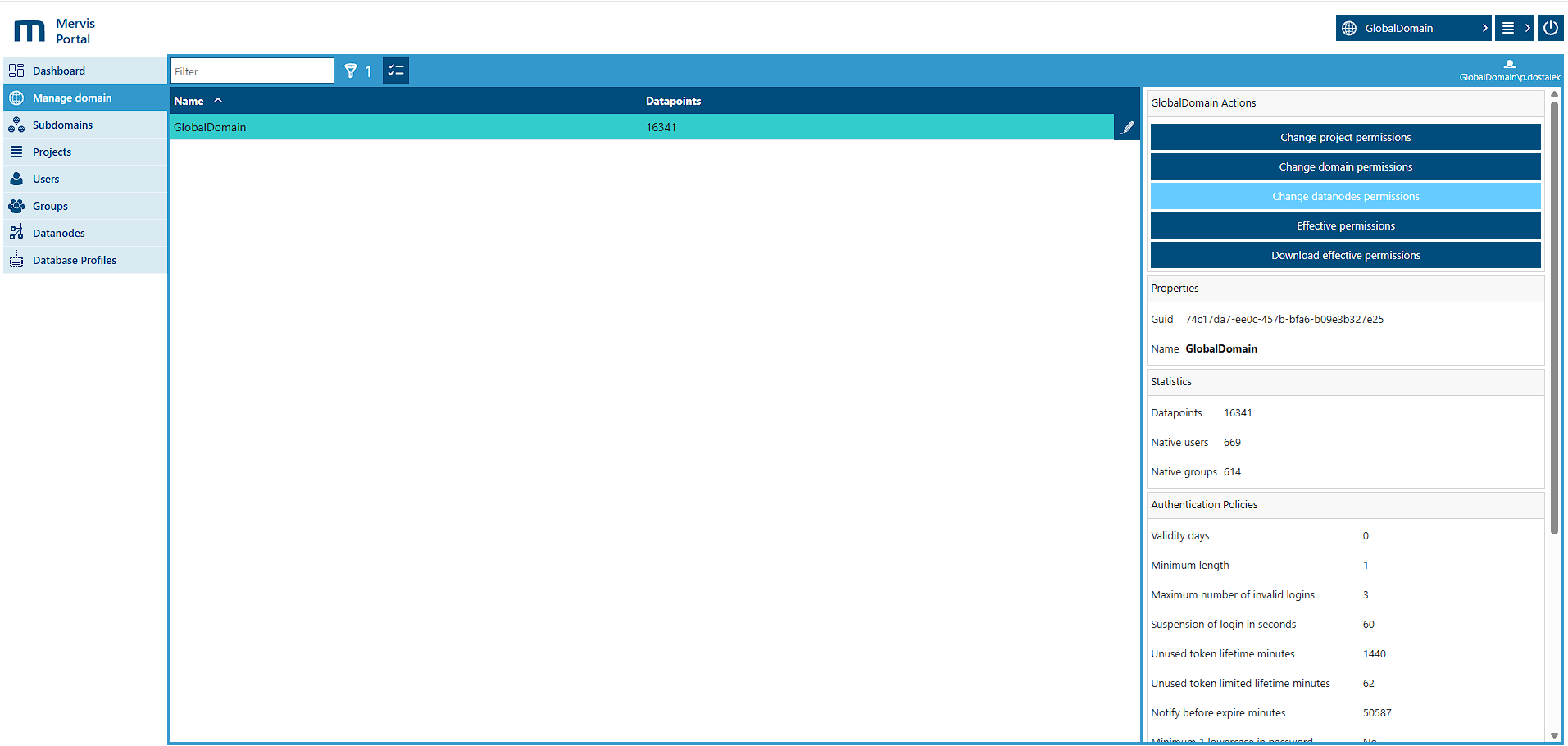Go to the Dashboard menu item

(85, 71)
